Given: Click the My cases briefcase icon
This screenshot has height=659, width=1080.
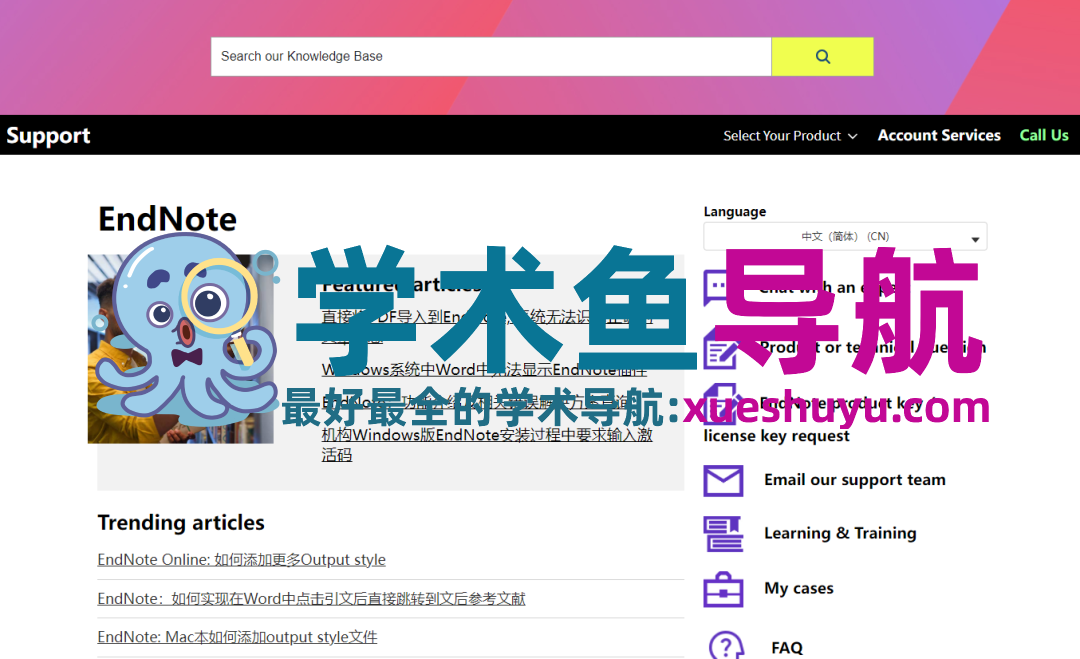Looking at the screenshot, I should coord(723,589).
